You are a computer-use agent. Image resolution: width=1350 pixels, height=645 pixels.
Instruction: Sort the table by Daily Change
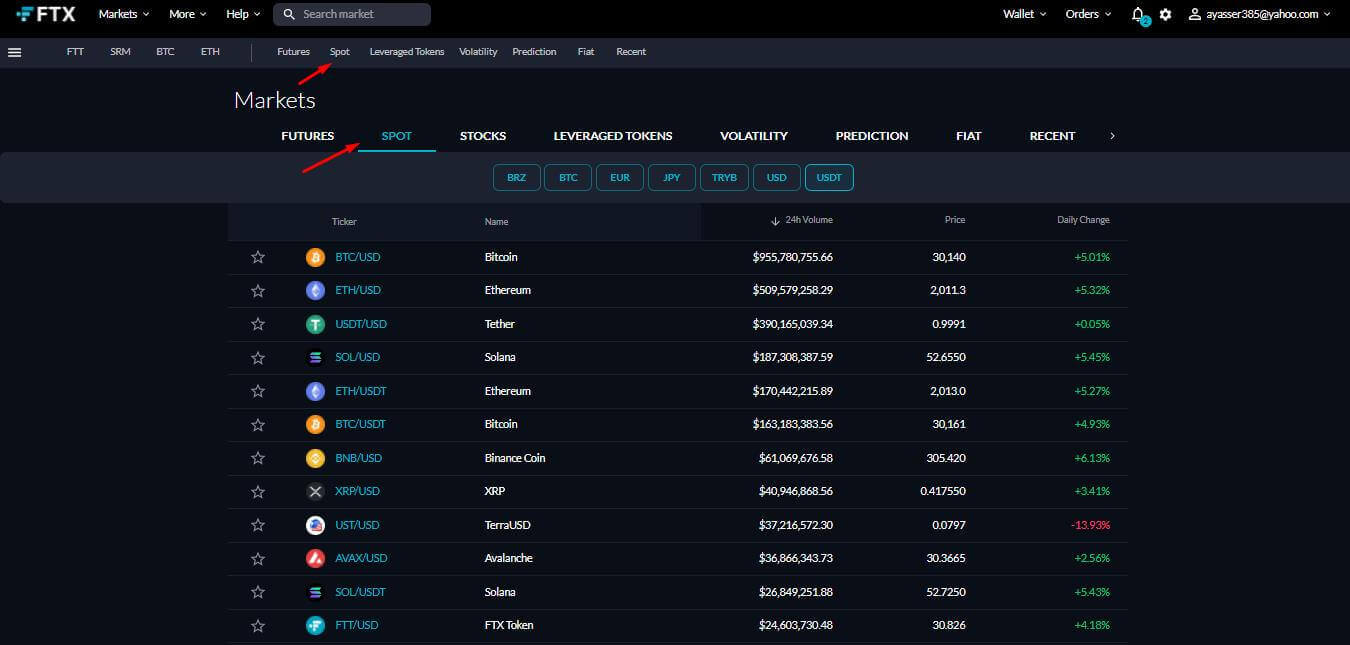point(1083,220)
